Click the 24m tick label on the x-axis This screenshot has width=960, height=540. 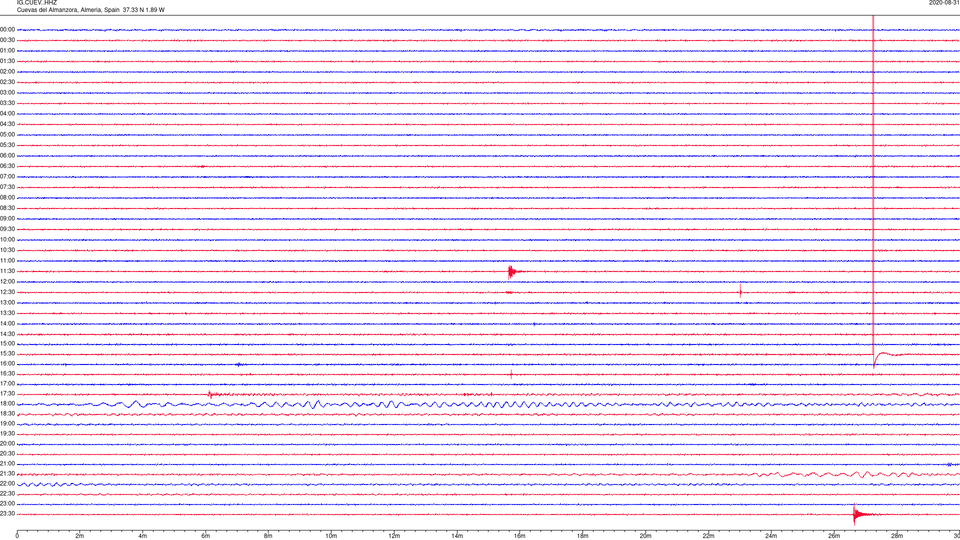pyautogui.click(x=771, y=536)
